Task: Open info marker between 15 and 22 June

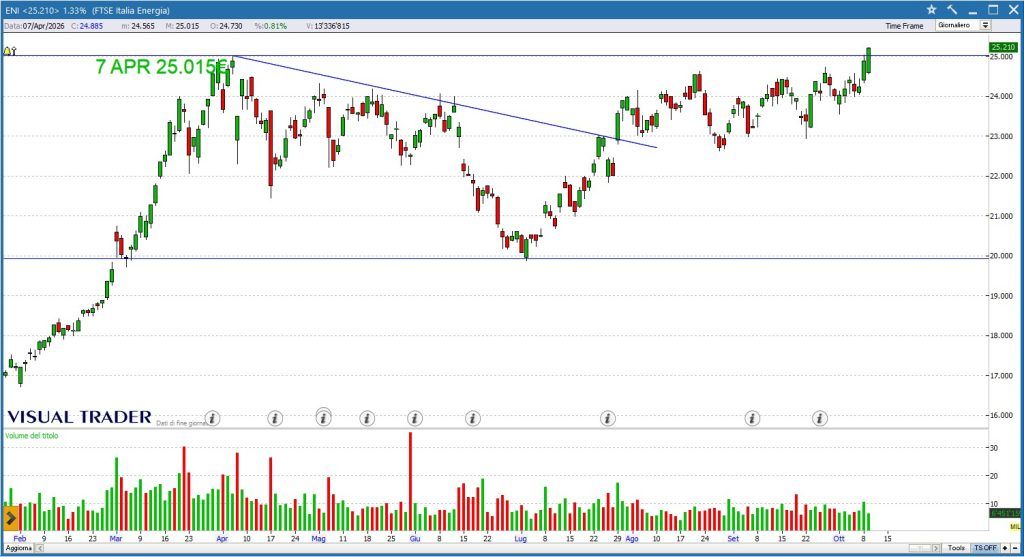Action: tap(473, 418)
